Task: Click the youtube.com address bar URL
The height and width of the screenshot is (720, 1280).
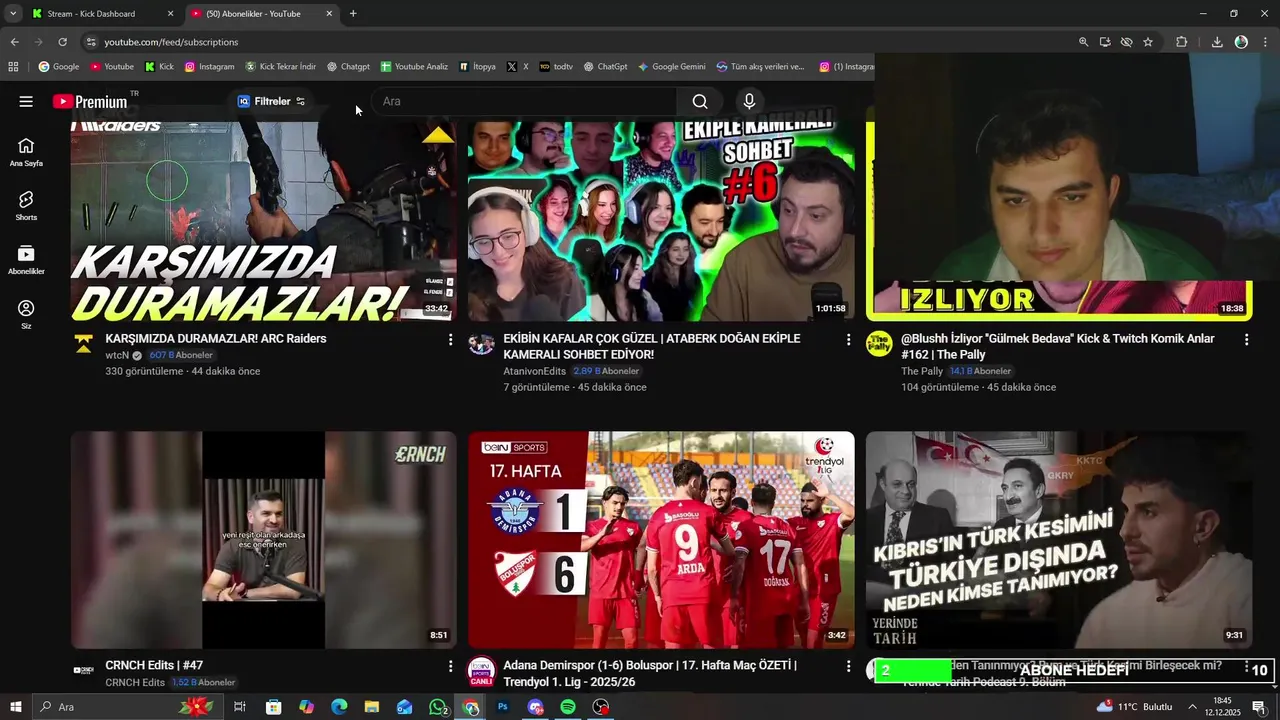Action: click(171, 42)
